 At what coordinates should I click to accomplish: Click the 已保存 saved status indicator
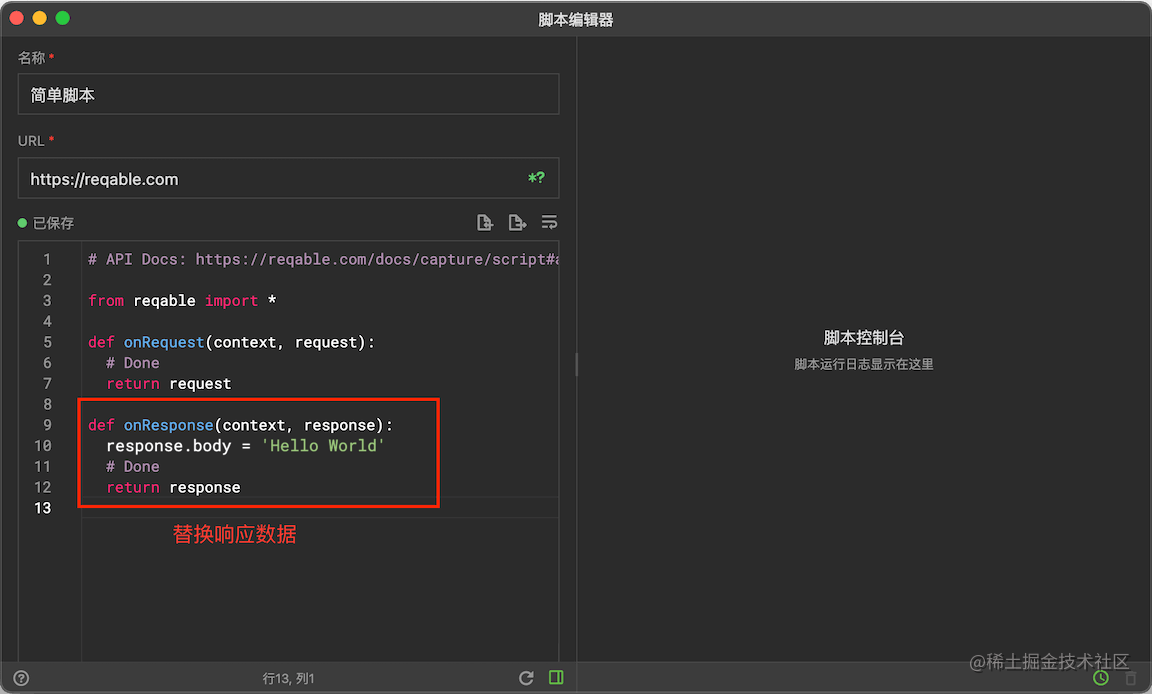pyautogui.click(x=49, y=222)
